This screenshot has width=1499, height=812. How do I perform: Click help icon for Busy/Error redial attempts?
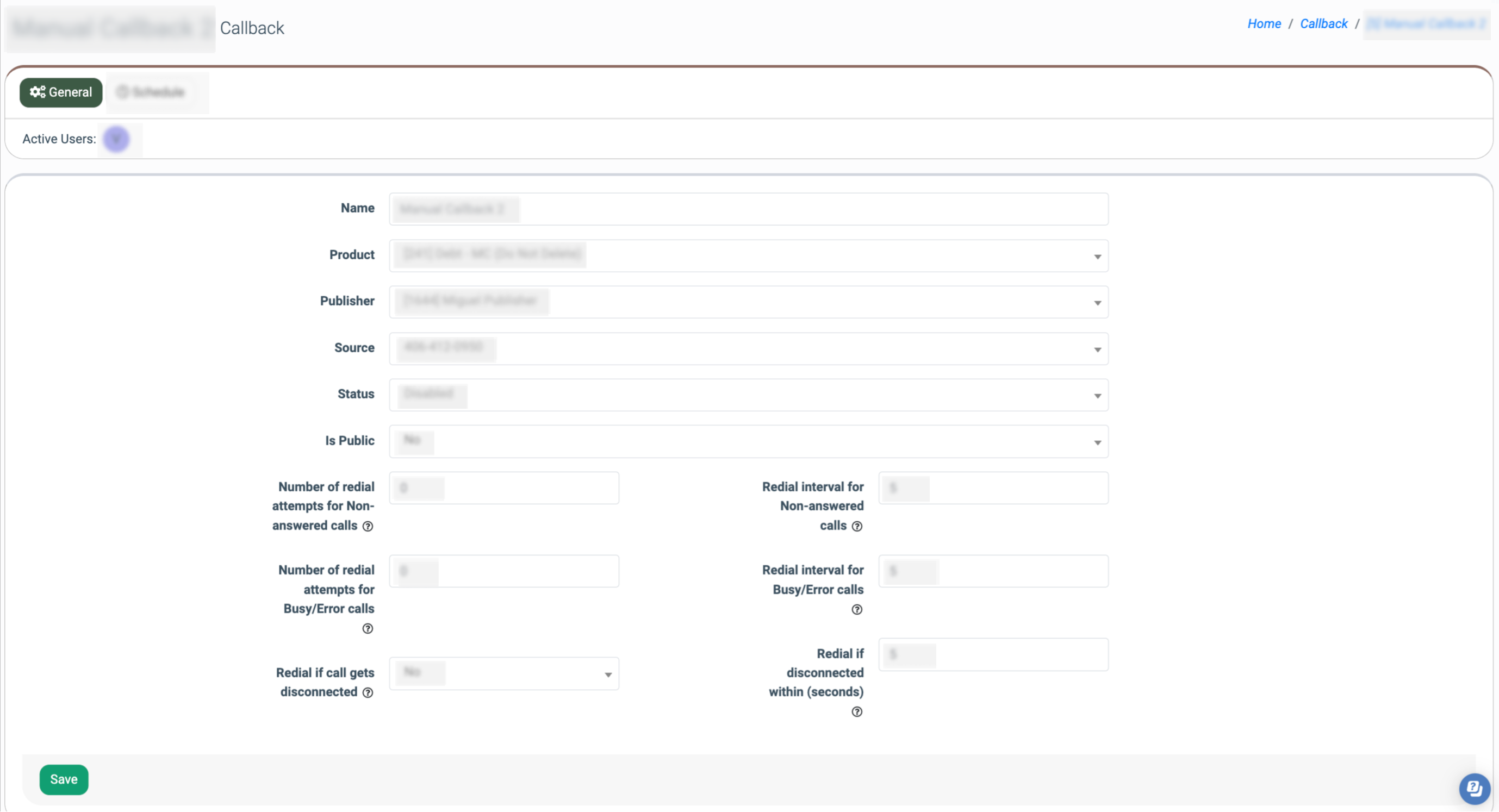tap(368, 629)
